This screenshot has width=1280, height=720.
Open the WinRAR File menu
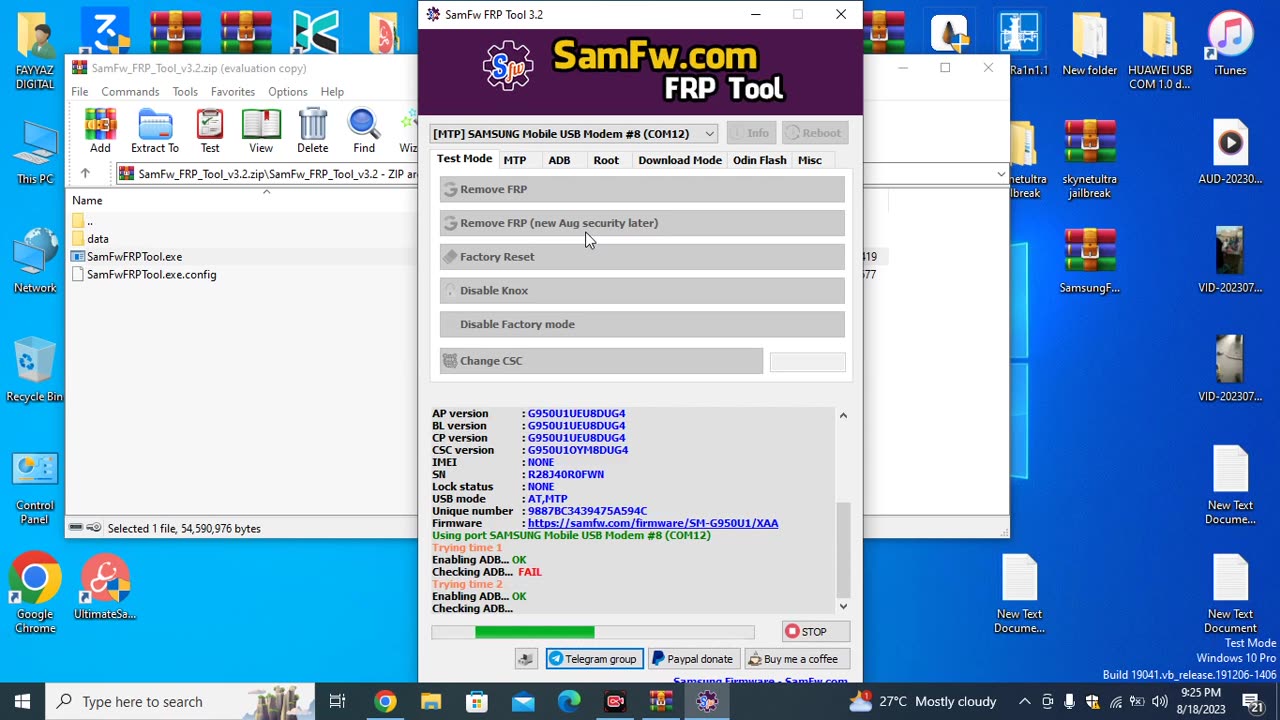(80, 92)
